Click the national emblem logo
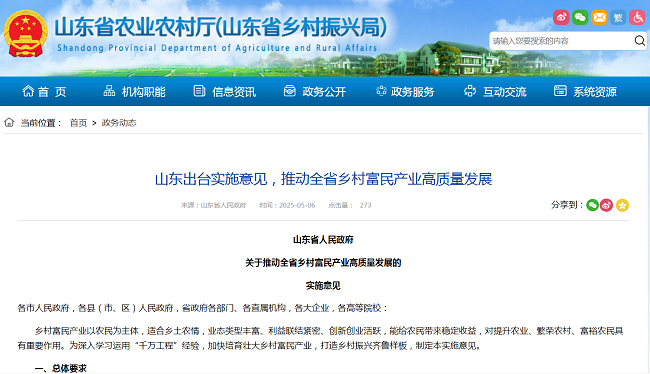 tap(25, 33)
